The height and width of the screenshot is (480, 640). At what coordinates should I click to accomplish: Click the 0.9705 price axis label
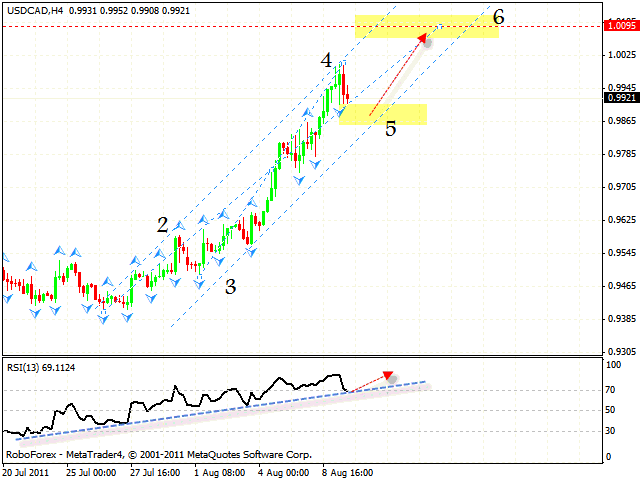click(x=622, y=187)
